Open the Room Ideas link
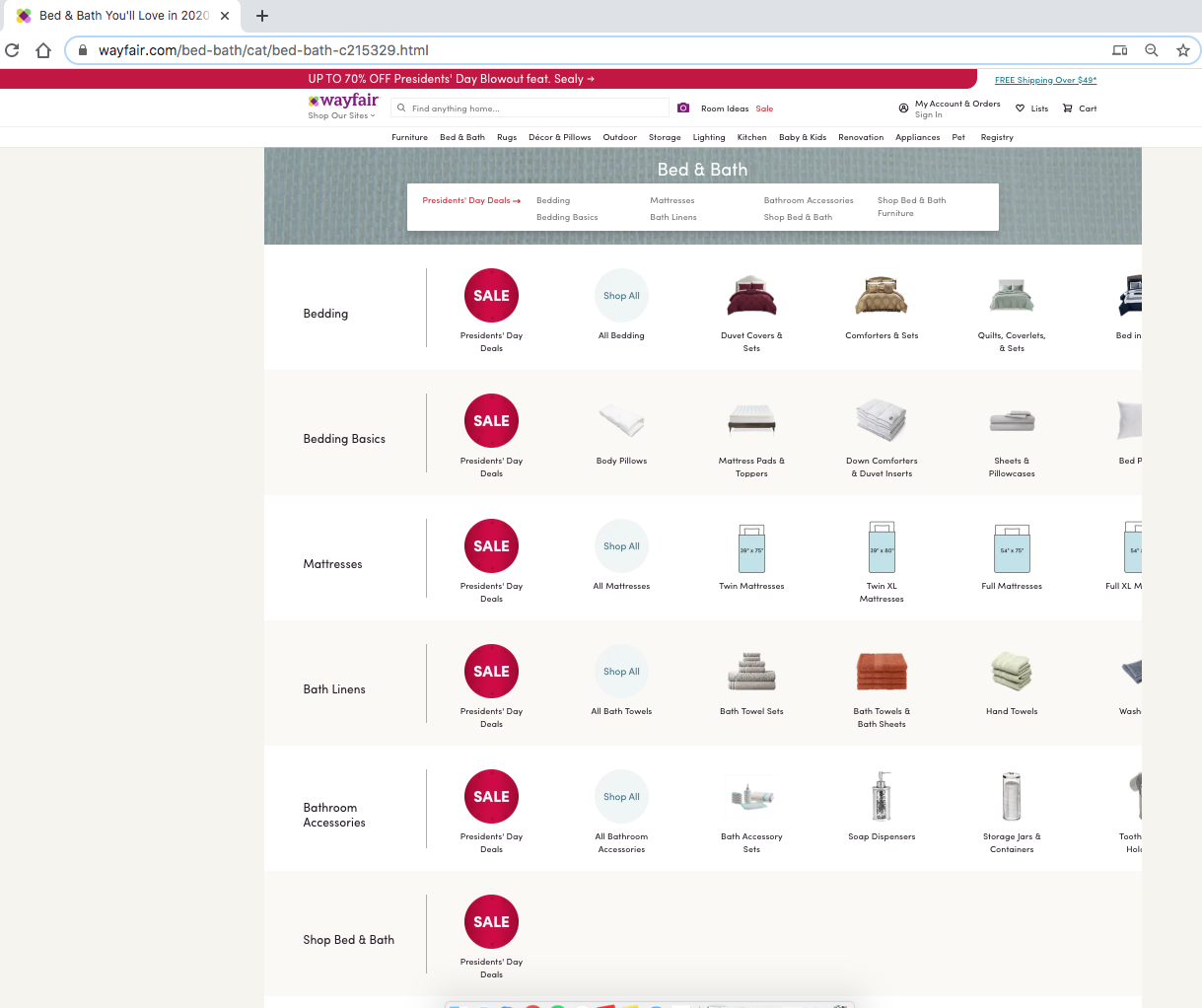 coord(725,108)
